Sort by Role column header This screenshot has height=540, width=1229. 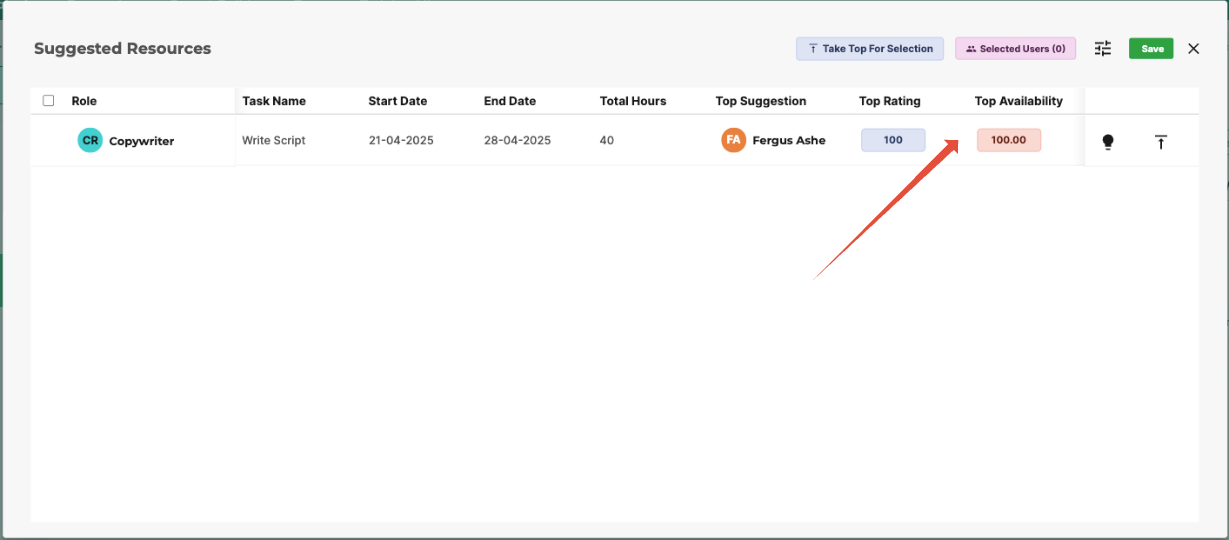pos(84,101)
